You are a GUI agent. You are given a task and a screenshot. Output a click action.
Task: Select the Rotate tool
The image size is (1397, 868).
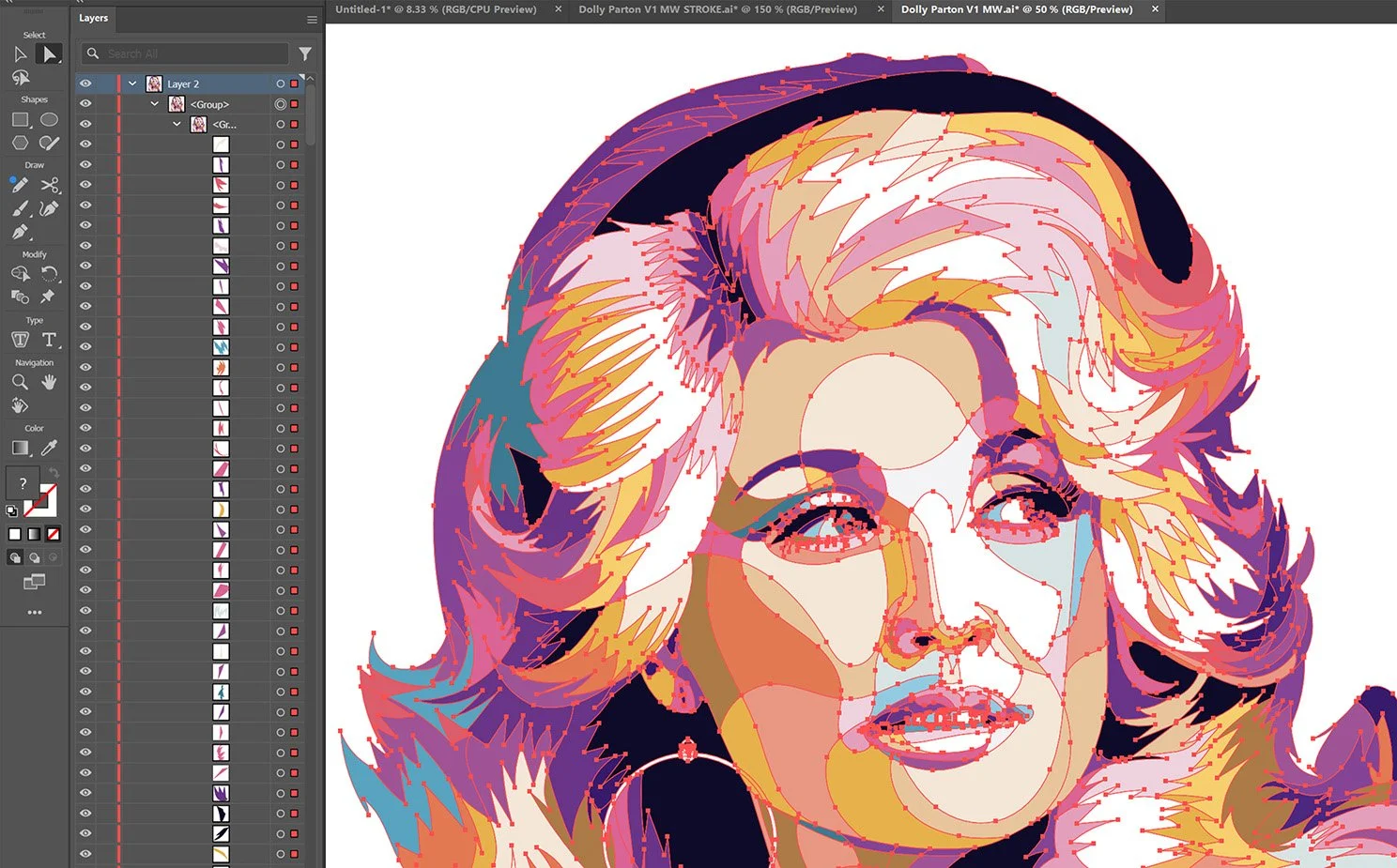point(49,274)
